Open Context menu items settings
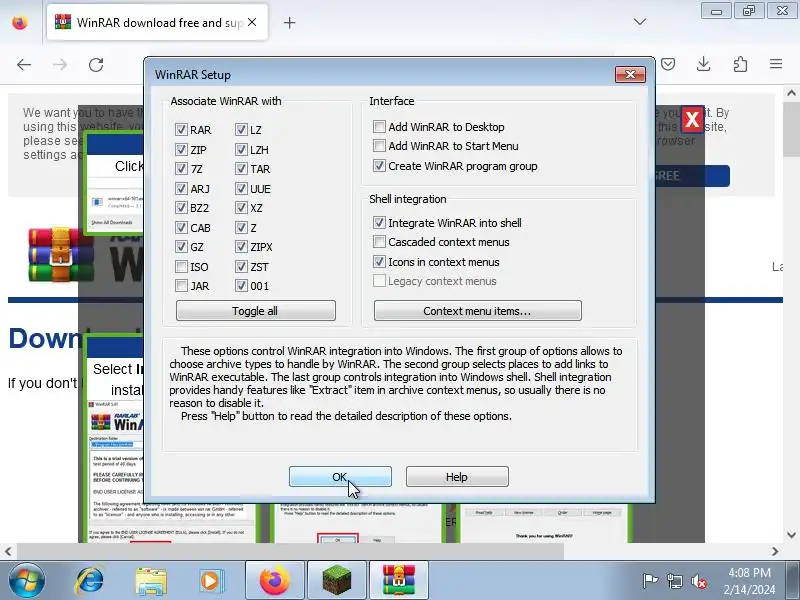 (478, 311)
